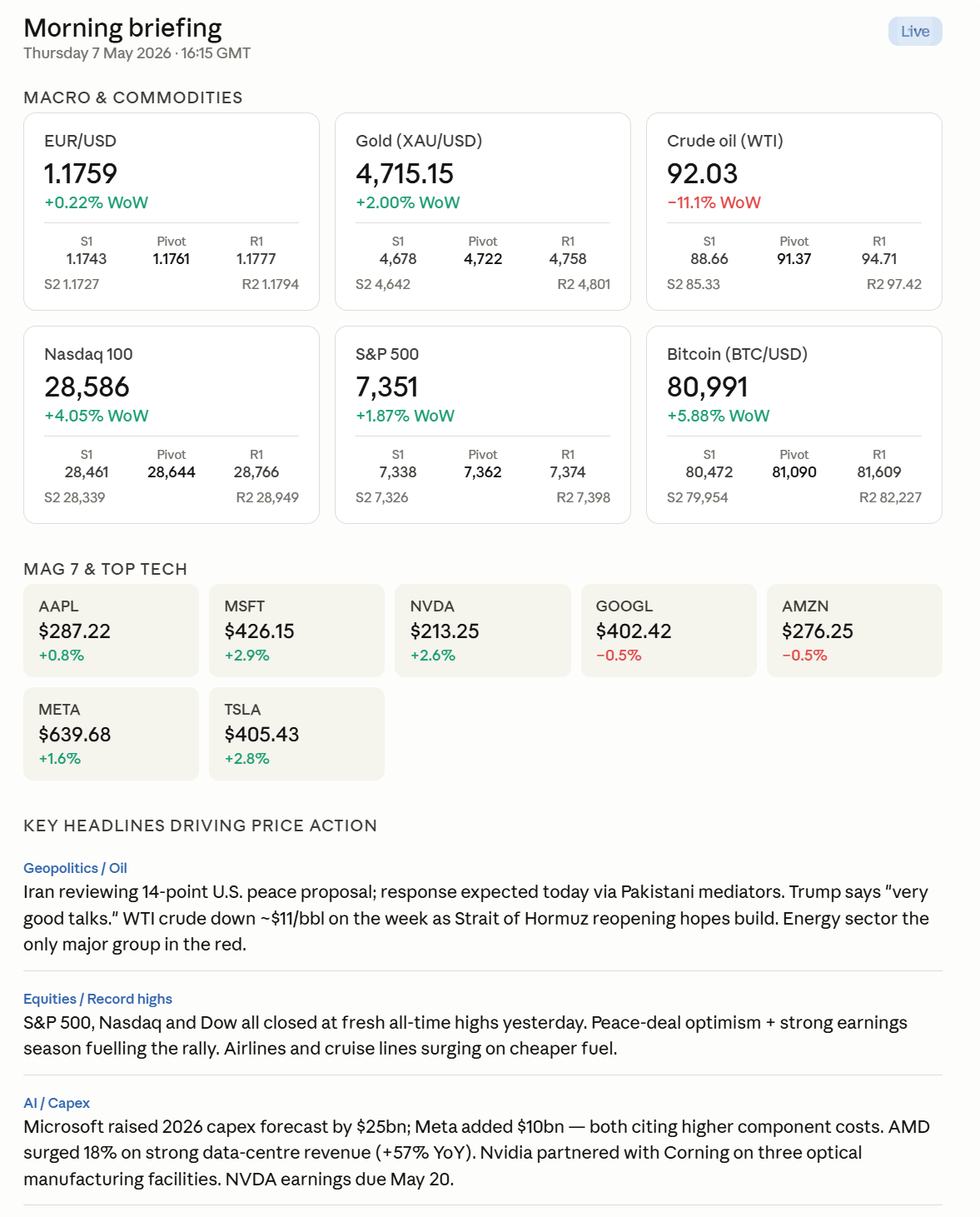This screenshot has height=1217, width=980.
Task: Click GOOGL price $402.42
Action: [634, 631]
